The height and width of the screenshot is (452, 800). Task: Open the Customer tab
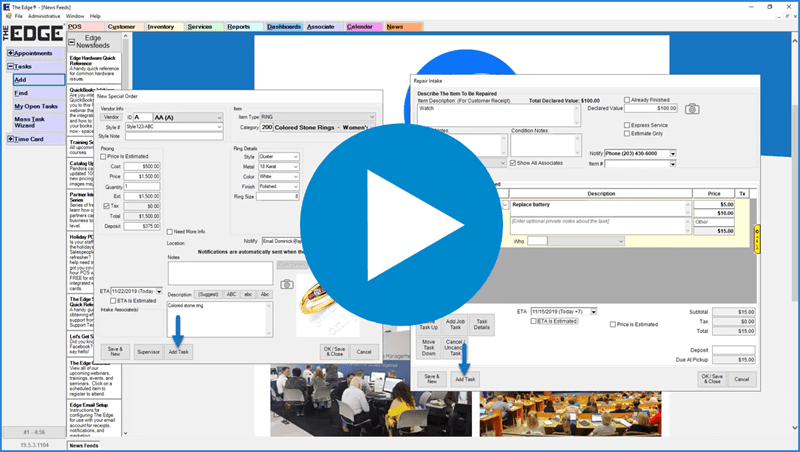pyautogui.click(x=124, y=27)
